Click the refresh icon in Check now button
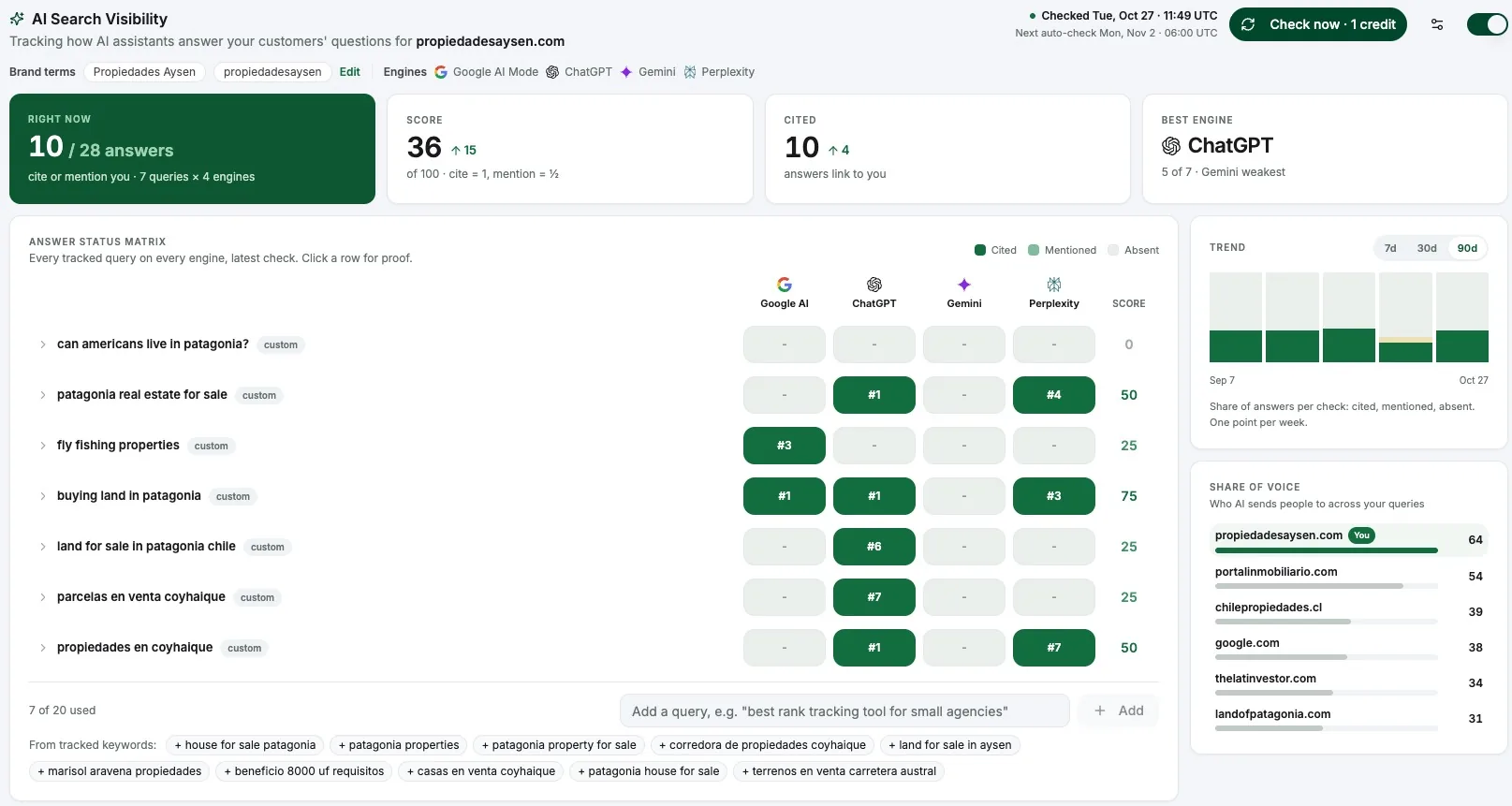 pyautogui.click(x=1248, y=24)
